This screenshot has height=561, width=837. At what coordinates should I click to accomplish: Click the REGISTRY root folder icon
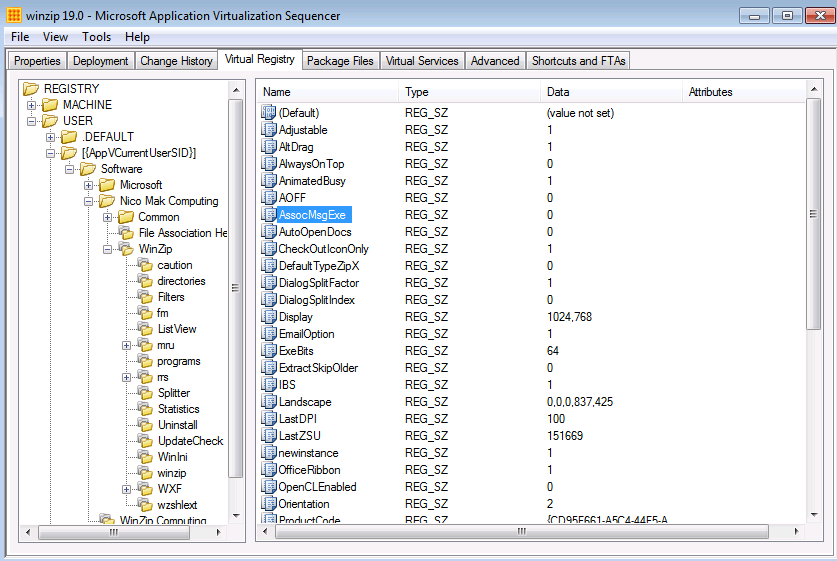pyautogui.click(x=31, y=89)
